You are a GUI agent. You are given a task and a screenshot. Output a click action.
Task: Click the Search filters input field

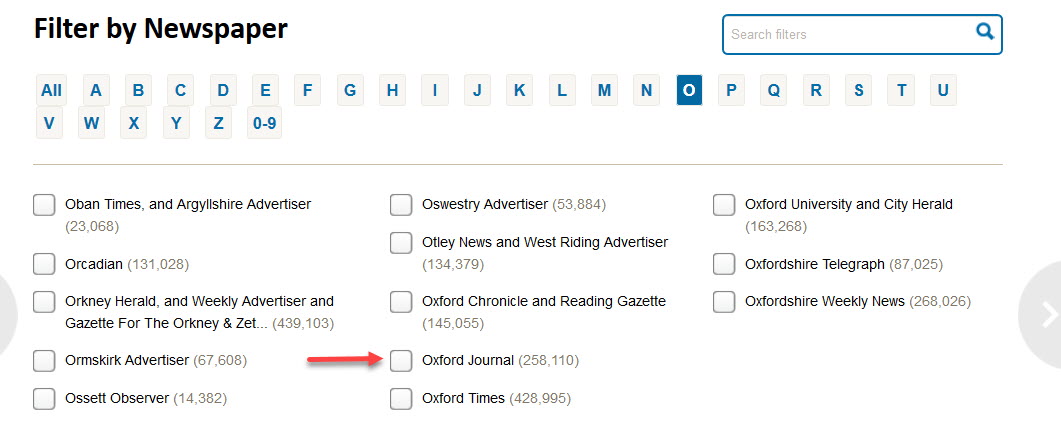coord(848,34)
